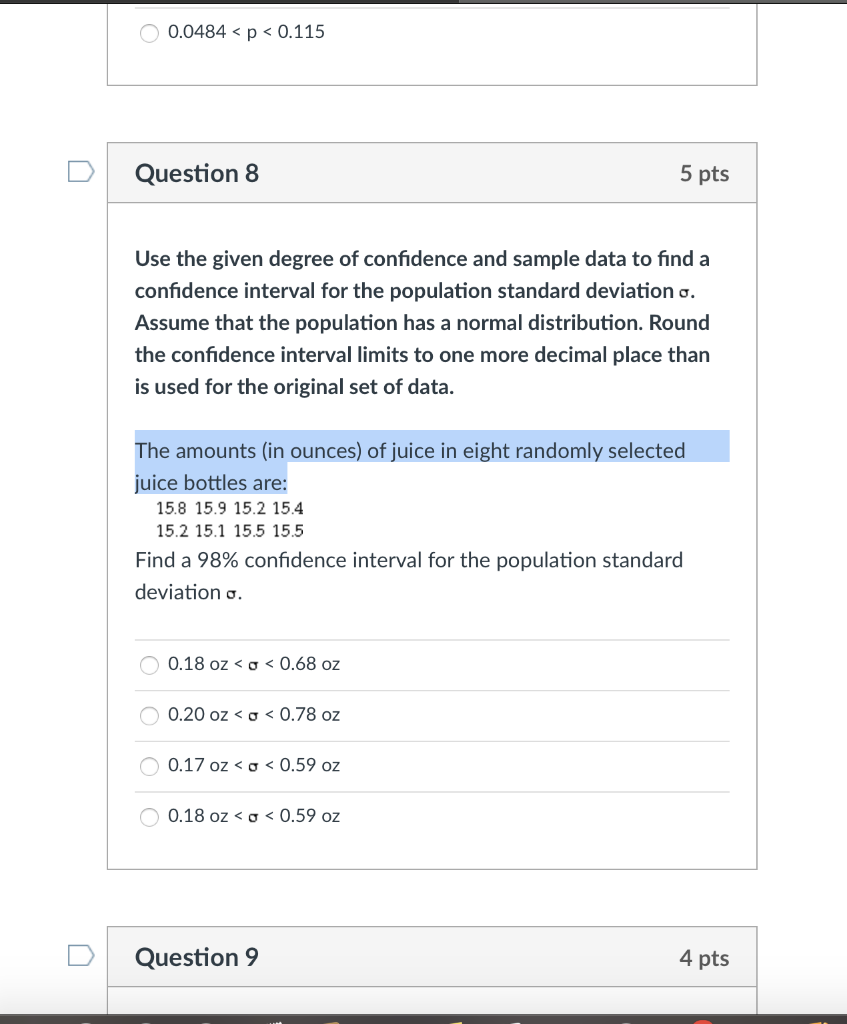Click the highlighted 'juice bottles are:' line
The width and height of the screenshot is (847, 1024).
pos(211,483)
